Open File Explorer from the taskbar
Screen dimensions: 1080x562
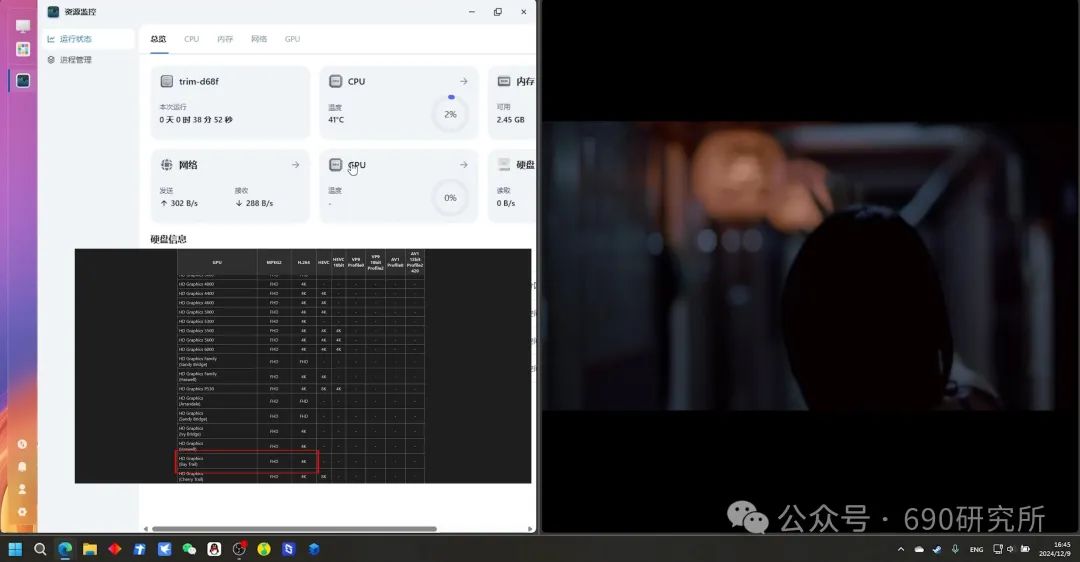(x=90, y=549)
